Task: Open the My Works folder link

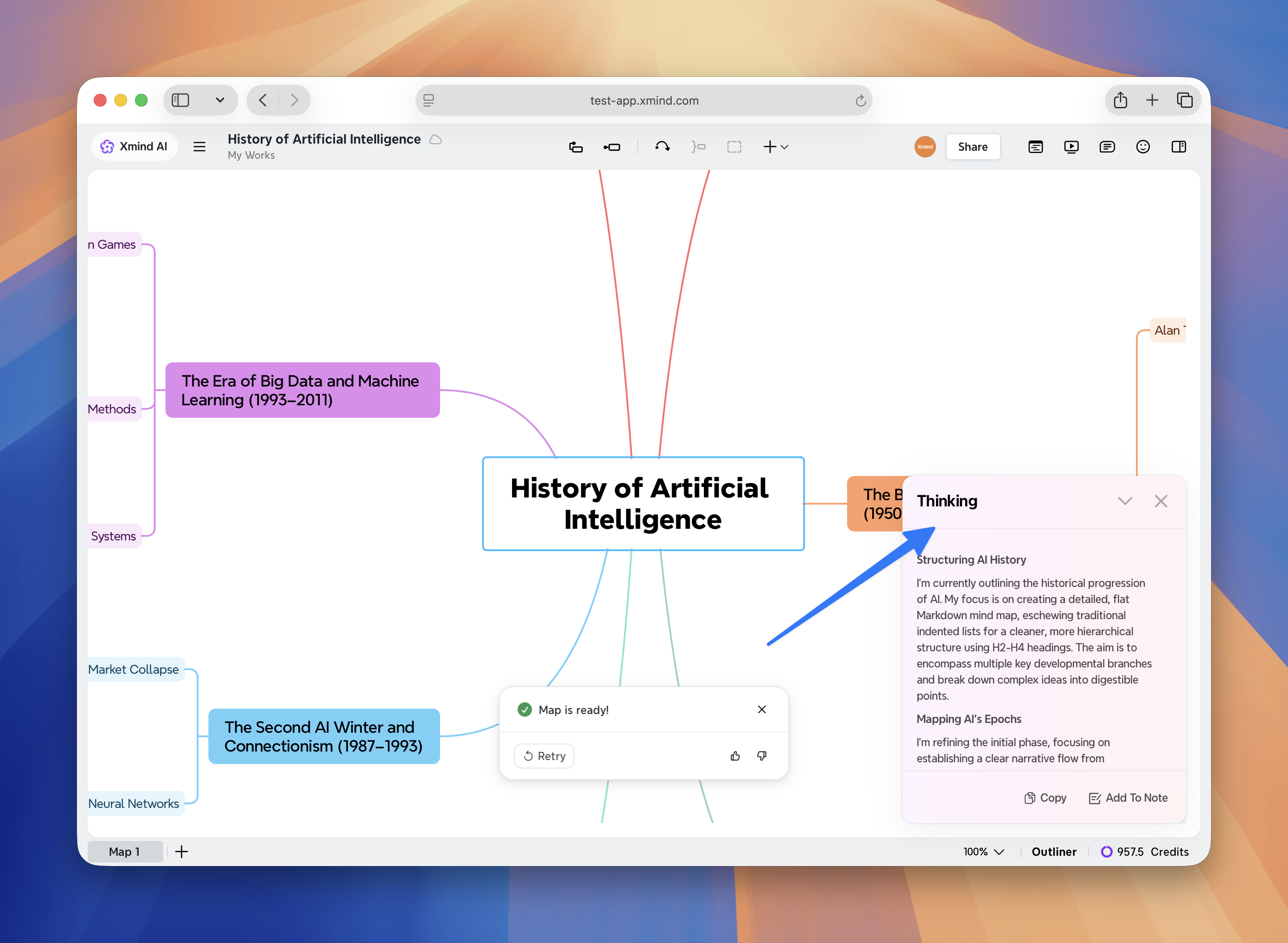Action: (251, 155)
